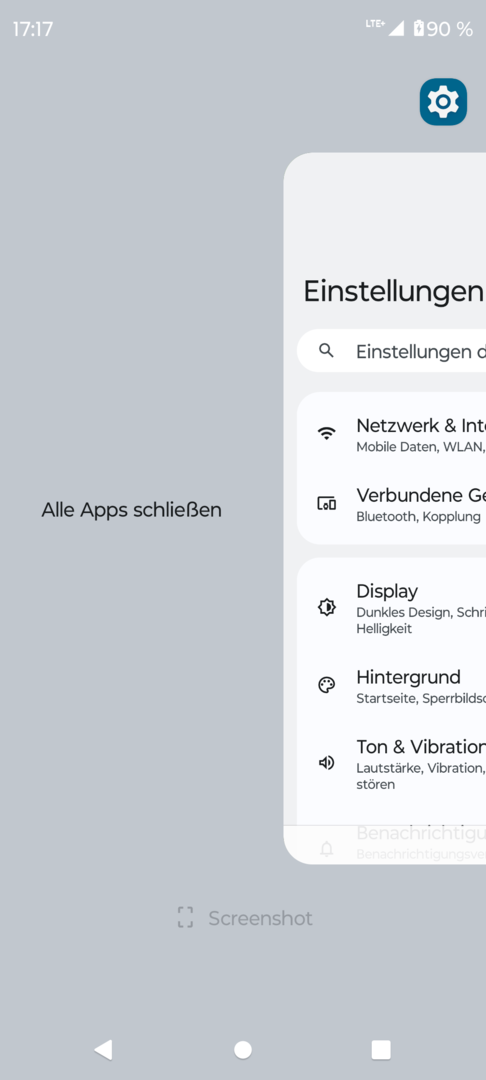This screenshot has height=1080, width=486.
Task: Tap the Wi-Fi icon beside Netzwerk
Action: pos(326,433)
